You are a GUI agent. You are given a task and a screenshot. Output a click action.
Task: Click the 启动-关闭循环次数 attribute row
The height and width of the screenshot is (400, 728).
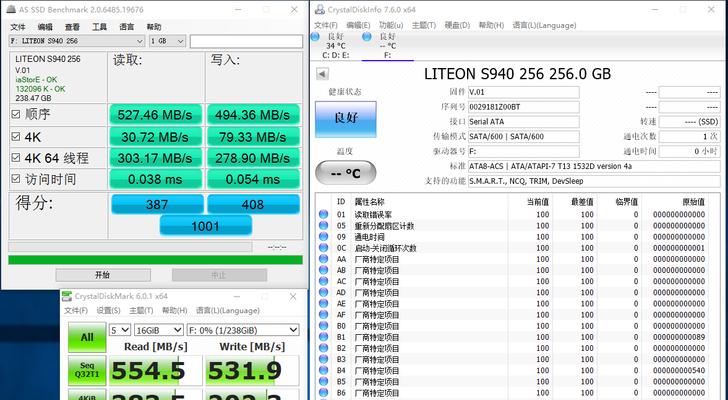pos(512,248)
